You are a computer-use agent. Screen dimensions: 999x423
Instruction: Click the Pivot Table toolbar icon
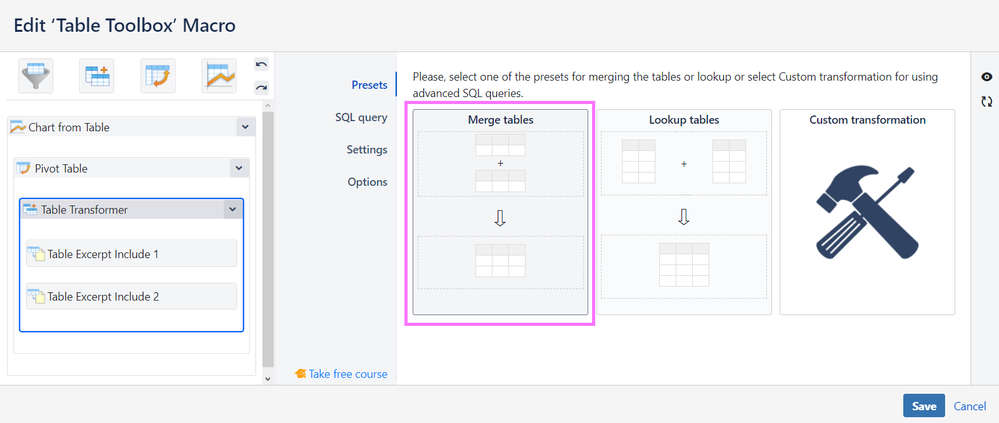tap(157, 76)
